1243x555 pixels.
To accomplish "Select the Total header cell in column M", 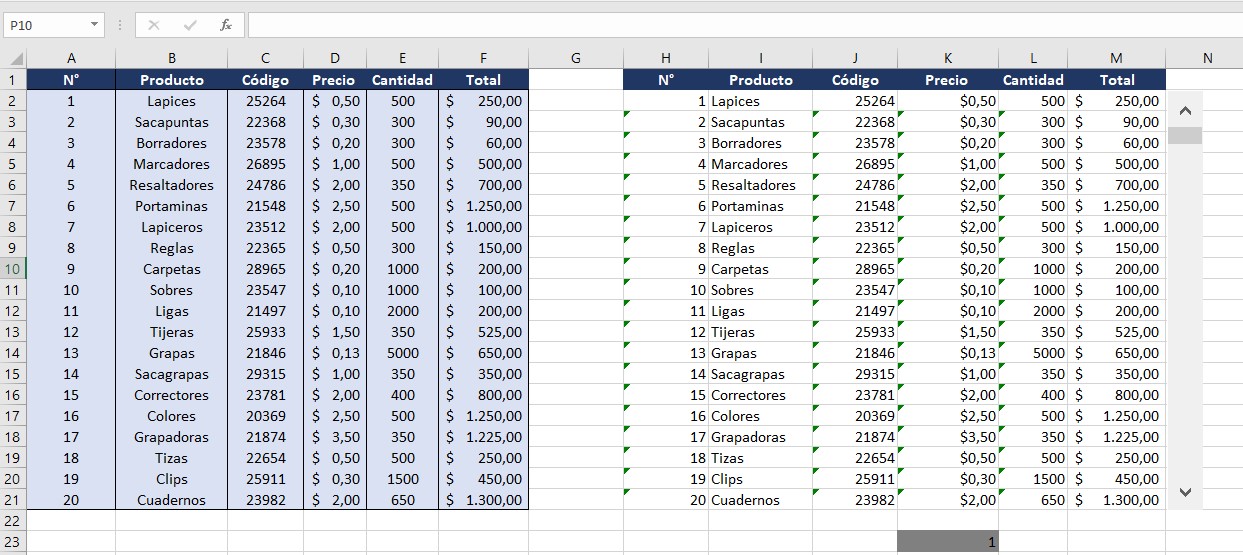I will (x=1116, y=80).
